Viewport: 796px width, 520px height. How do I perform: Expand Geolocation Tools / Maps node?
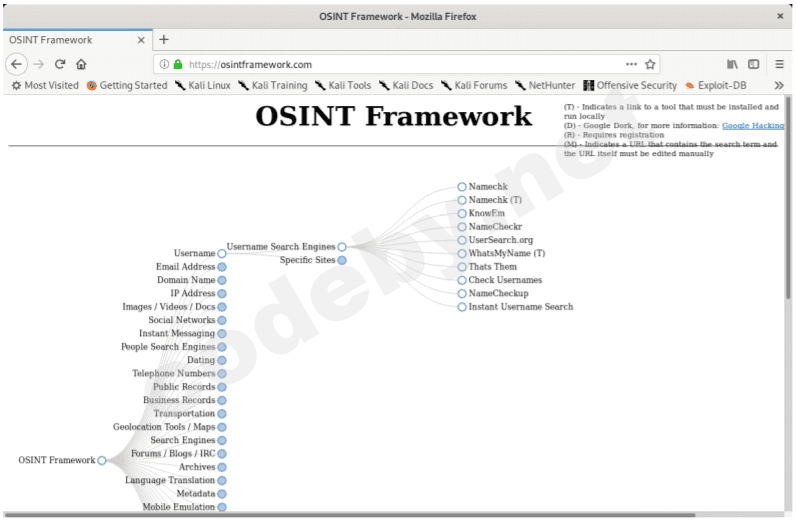pyautogui.click(x=222, y=427)
